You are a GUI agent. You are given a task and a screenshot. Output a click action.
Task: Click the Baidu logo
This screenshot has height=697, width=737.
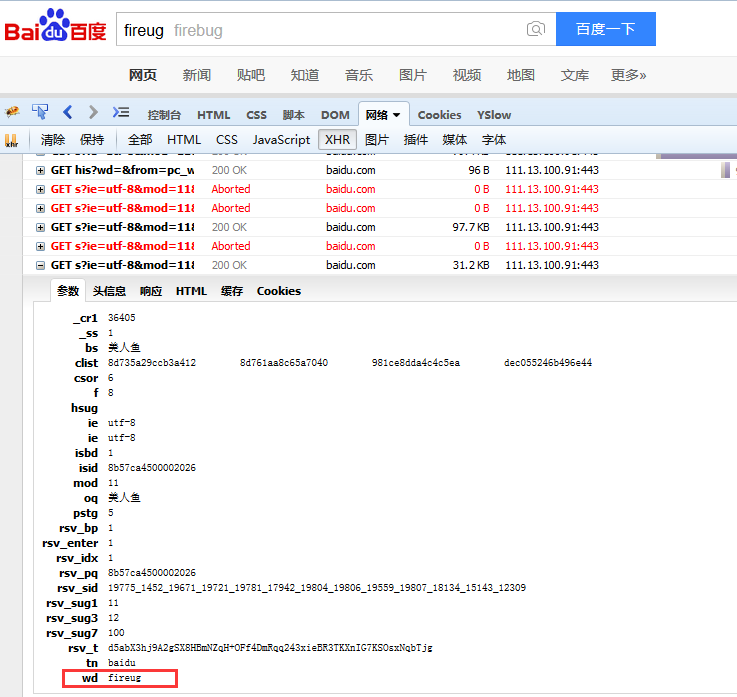pyautogui.click(x=55, y=26)
